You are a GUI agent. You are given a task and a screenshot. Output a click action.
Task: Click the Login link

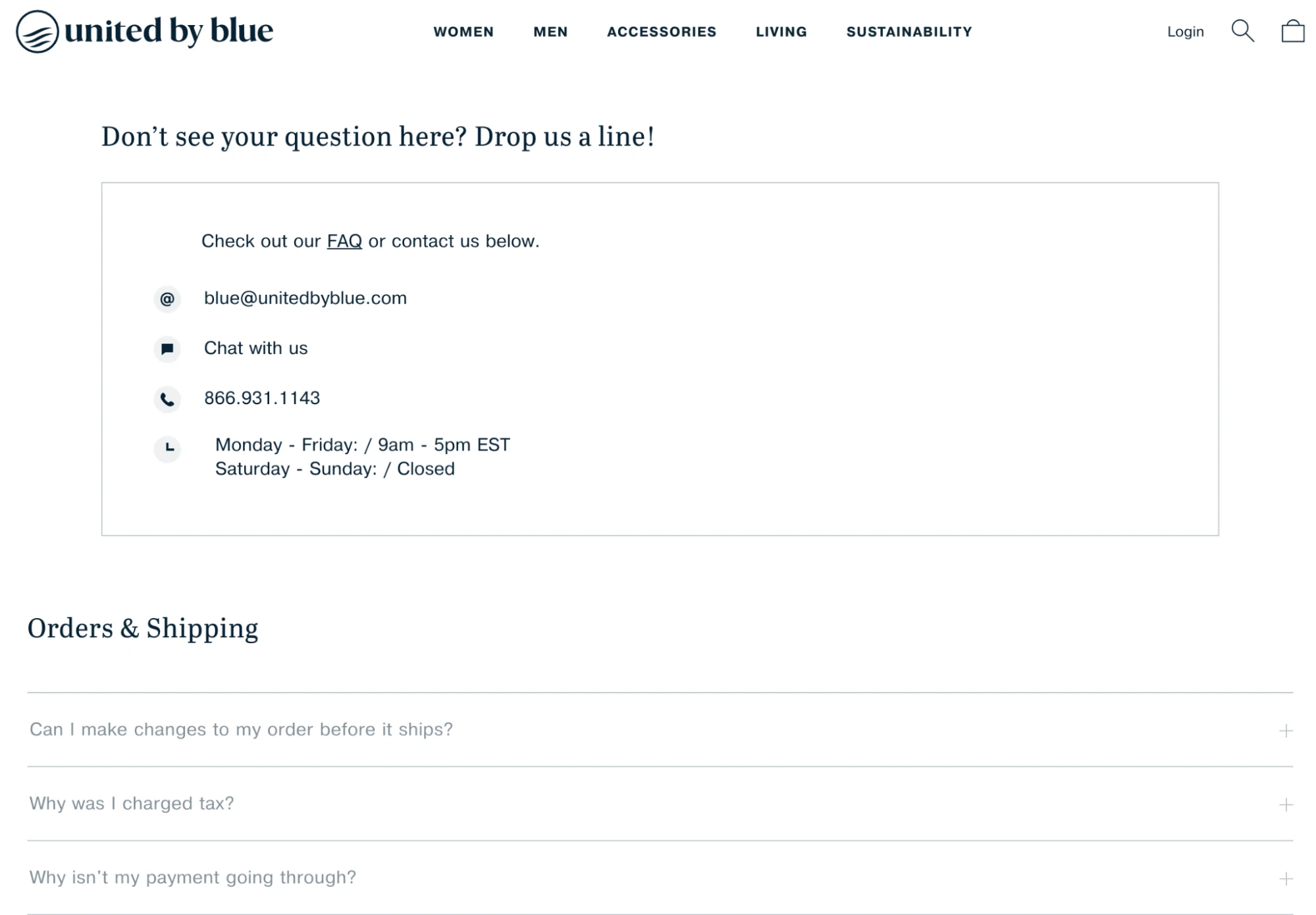click(x=1184, y=32)
